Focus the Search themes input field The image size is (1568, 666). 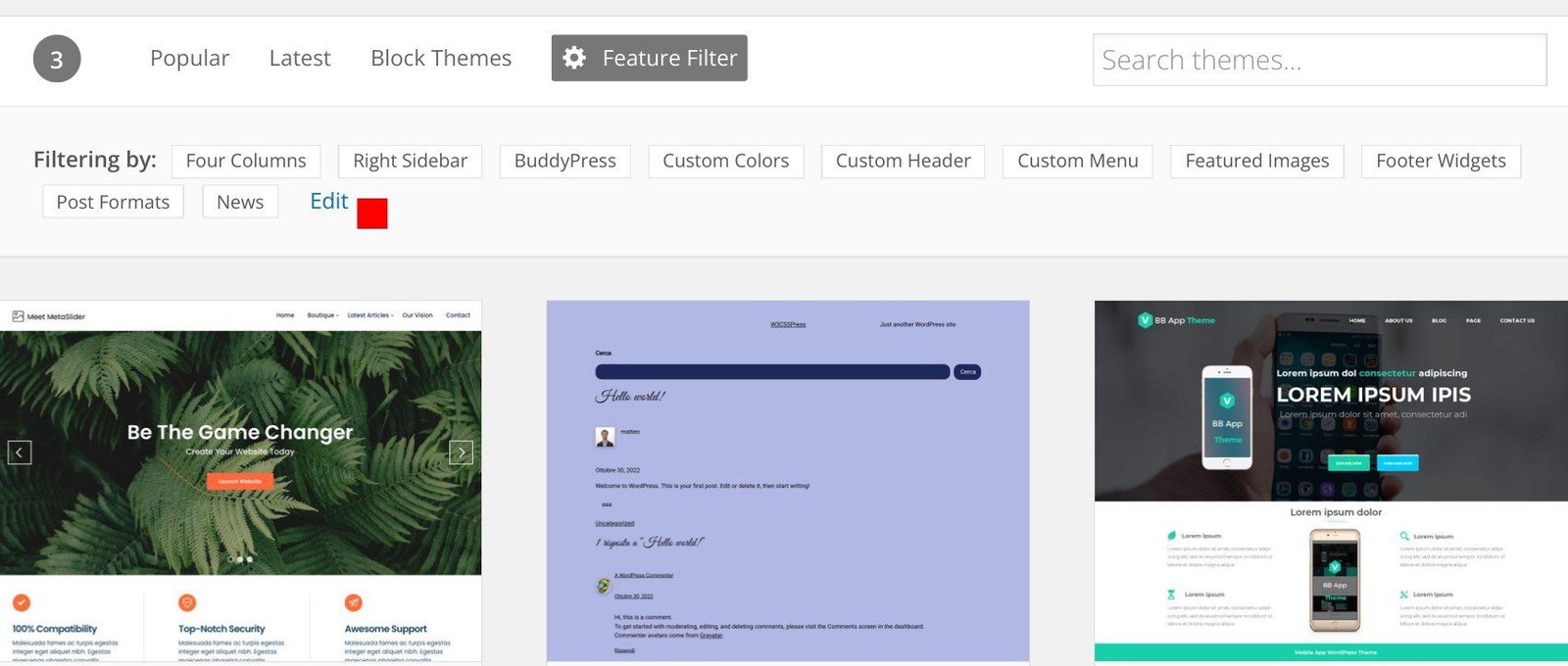tap(1319, 60)
